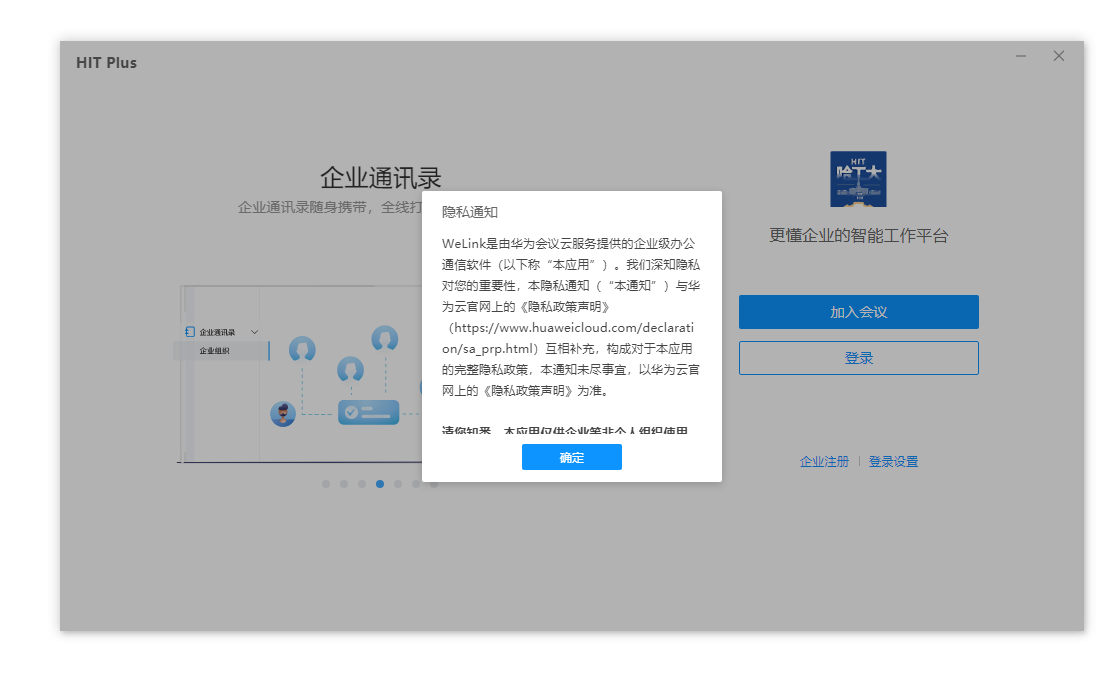The width and height of the screenshot is (1111, 673).
Task: Minimize the HIT Plus window
Action: click(1021, 56)
